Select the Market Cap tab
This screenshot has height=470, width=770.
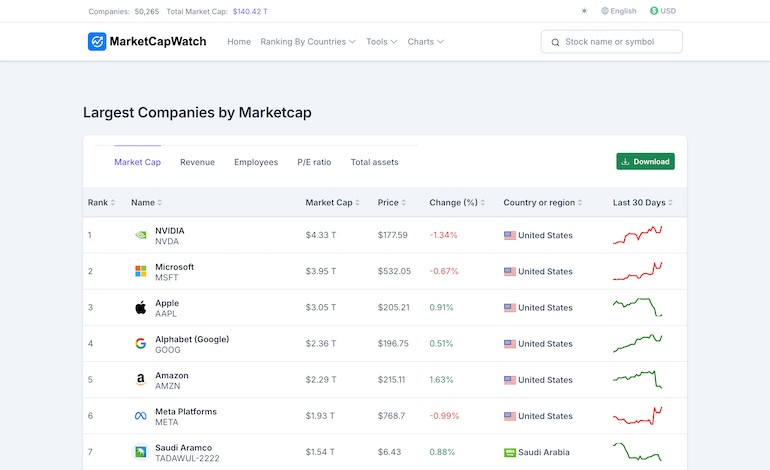pyautogui.click(x=138, y=162)
